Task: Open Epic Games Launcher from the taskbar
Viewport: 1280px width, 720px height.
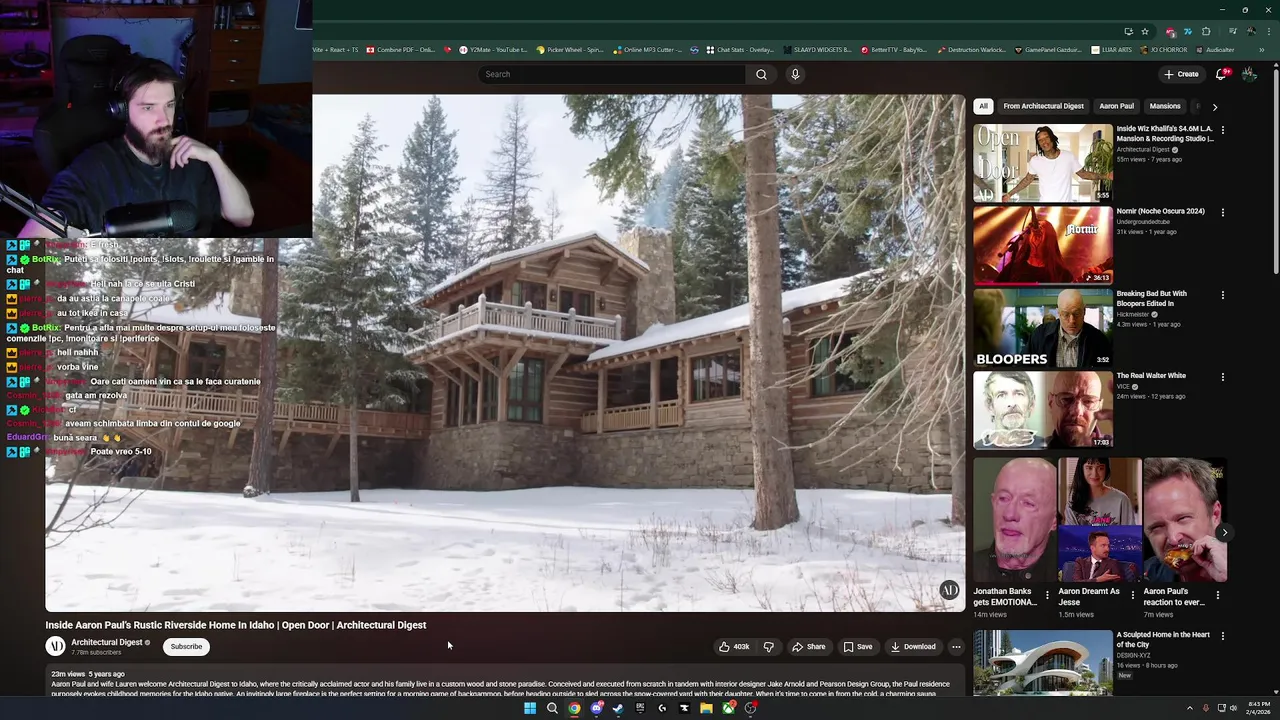Action: pyautogui.click(x=640, y=708)
